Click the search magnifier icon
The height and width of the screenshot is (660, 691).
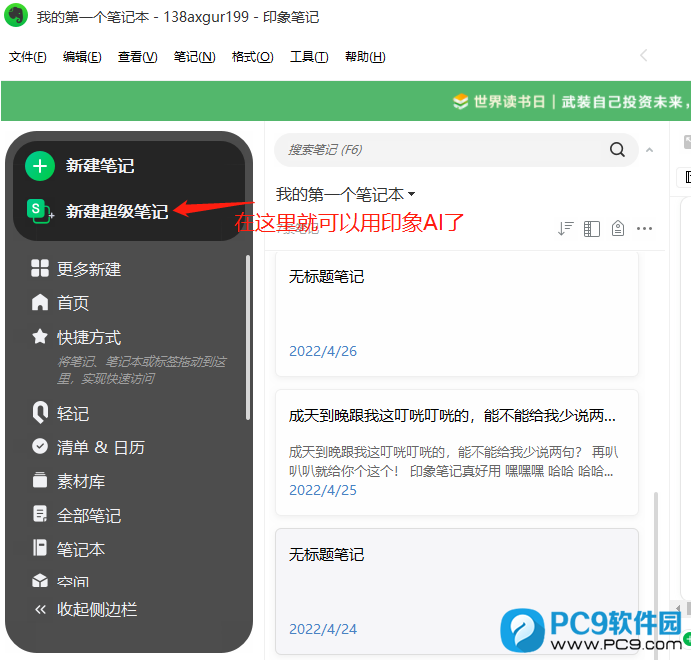point(617,150)
